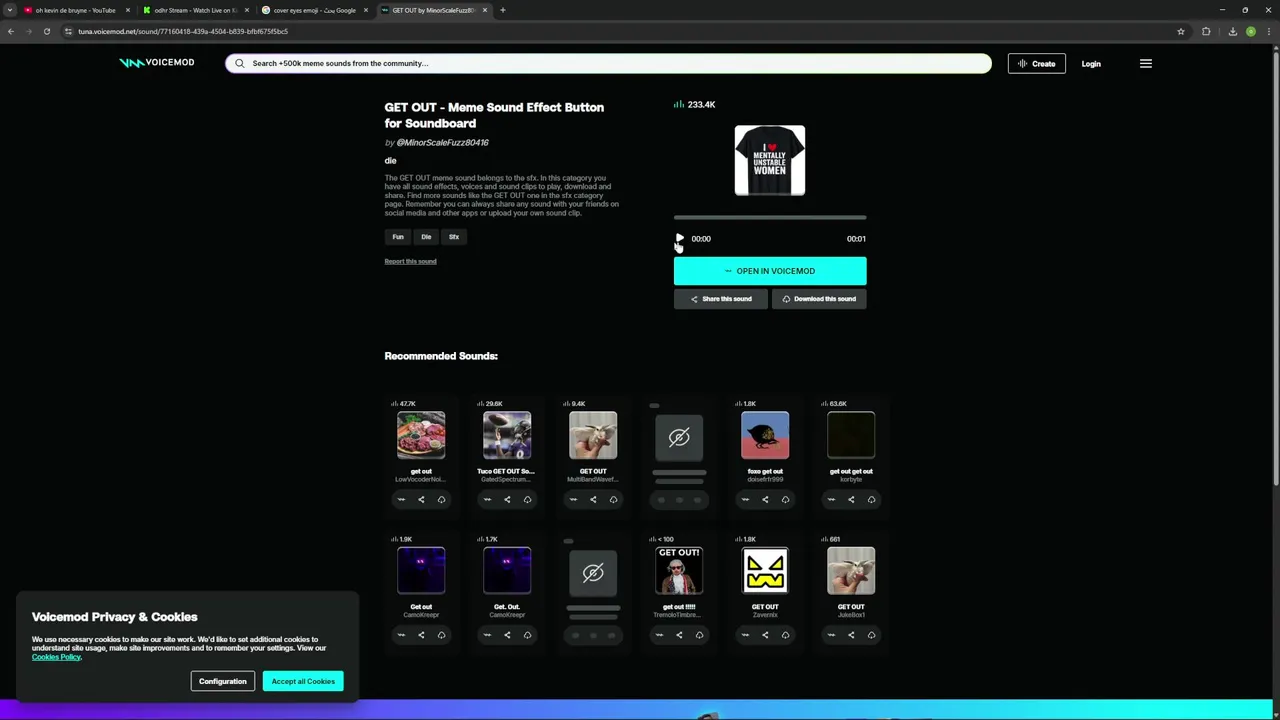This screenshot has width=1280, height=720.
Task: Download the JukeBox1 GET OUT sound
Action: [x=871, y=635]
